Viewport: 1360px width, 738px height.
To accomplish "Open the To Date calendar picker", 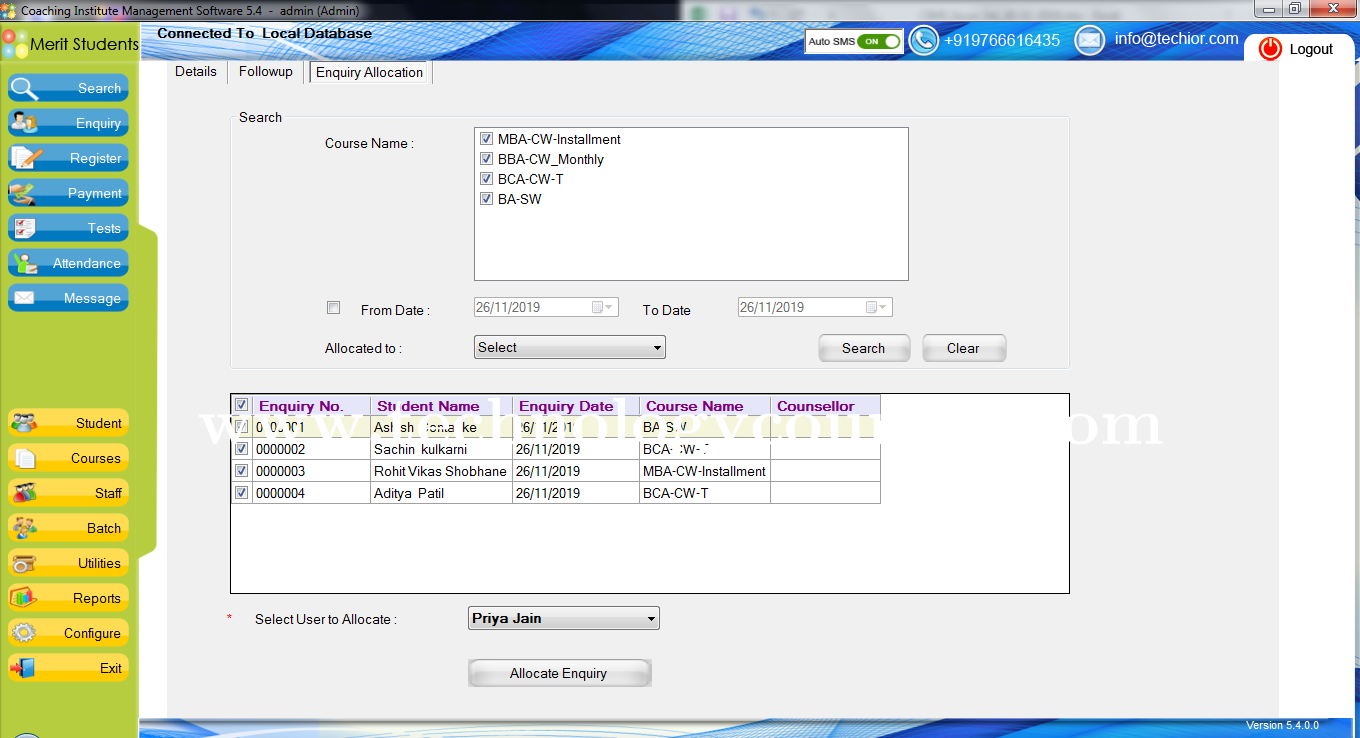I will [x=877, y=307].
